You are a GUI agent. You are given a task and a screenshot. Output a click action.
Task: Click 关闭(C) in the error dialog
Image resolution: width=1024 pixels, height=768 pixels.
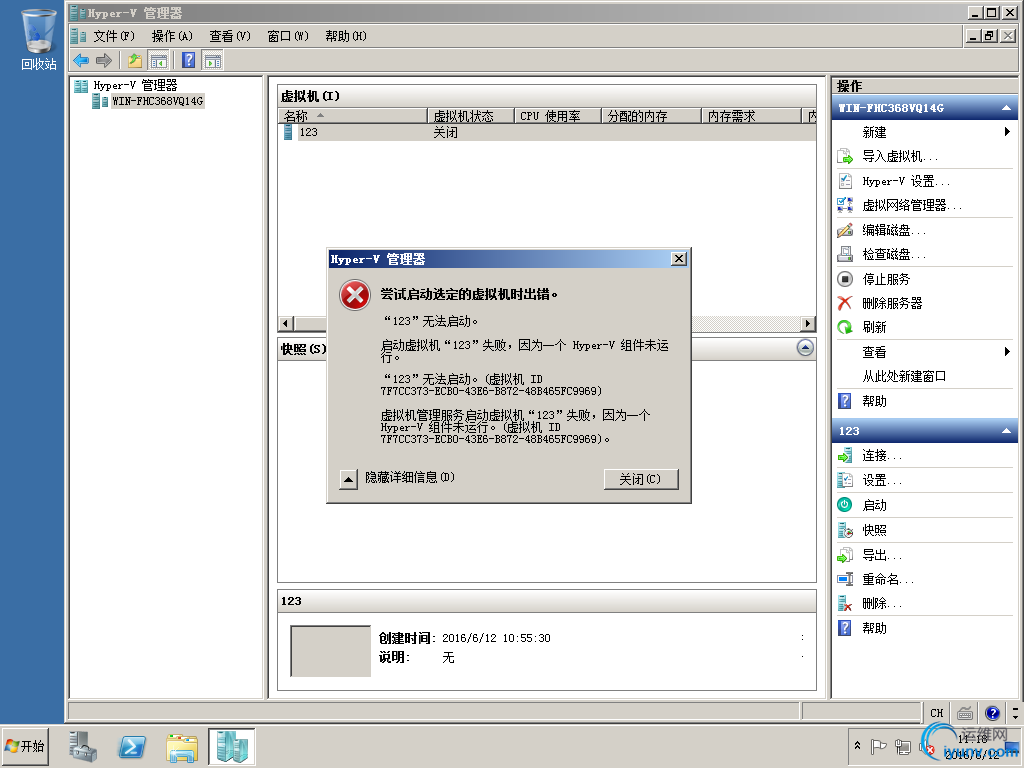click(641, 479)
